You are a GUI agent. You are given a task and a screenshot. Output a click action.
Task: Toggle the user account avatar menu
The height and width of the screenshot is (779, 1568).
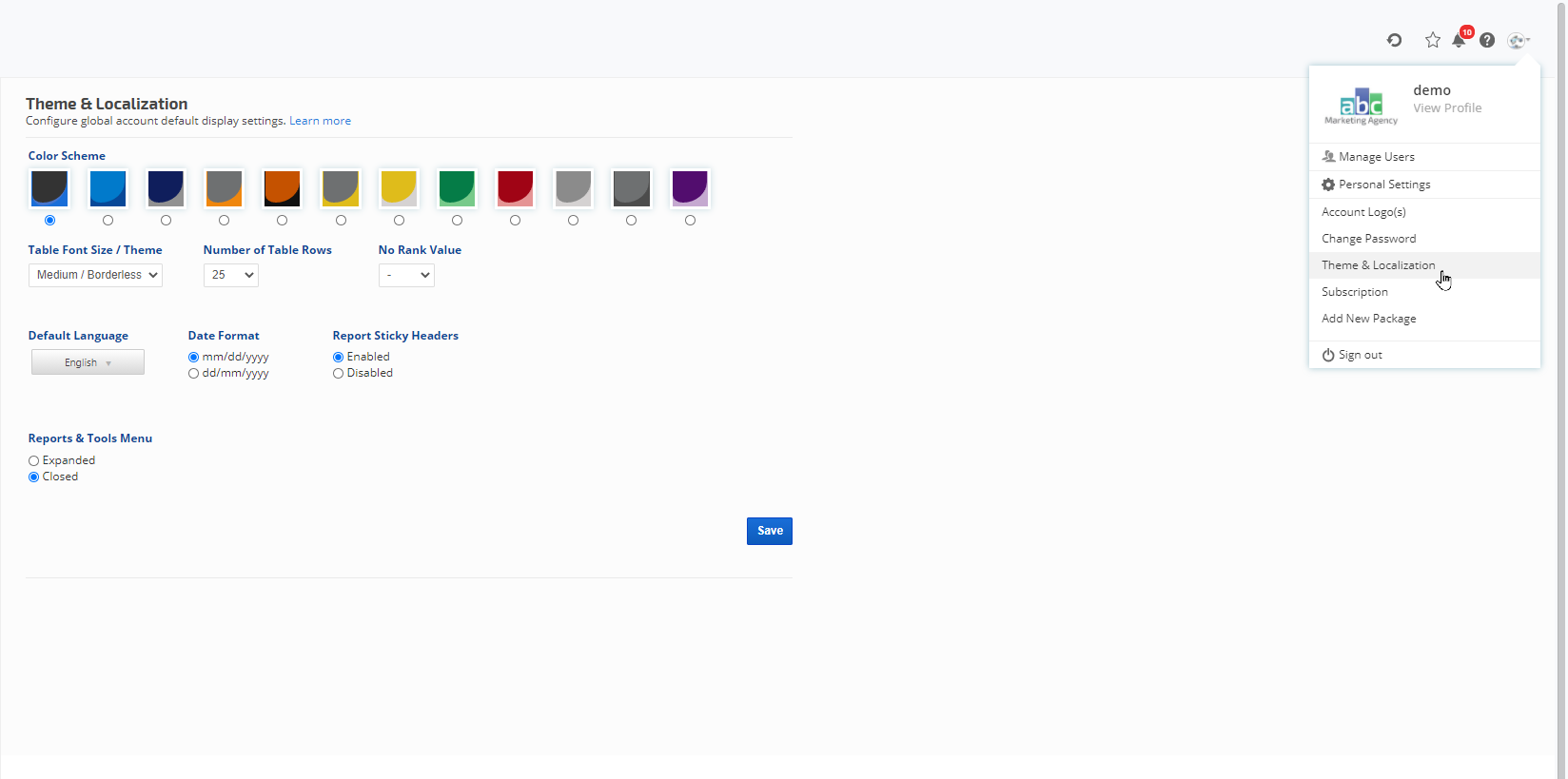pos(1518,40)
